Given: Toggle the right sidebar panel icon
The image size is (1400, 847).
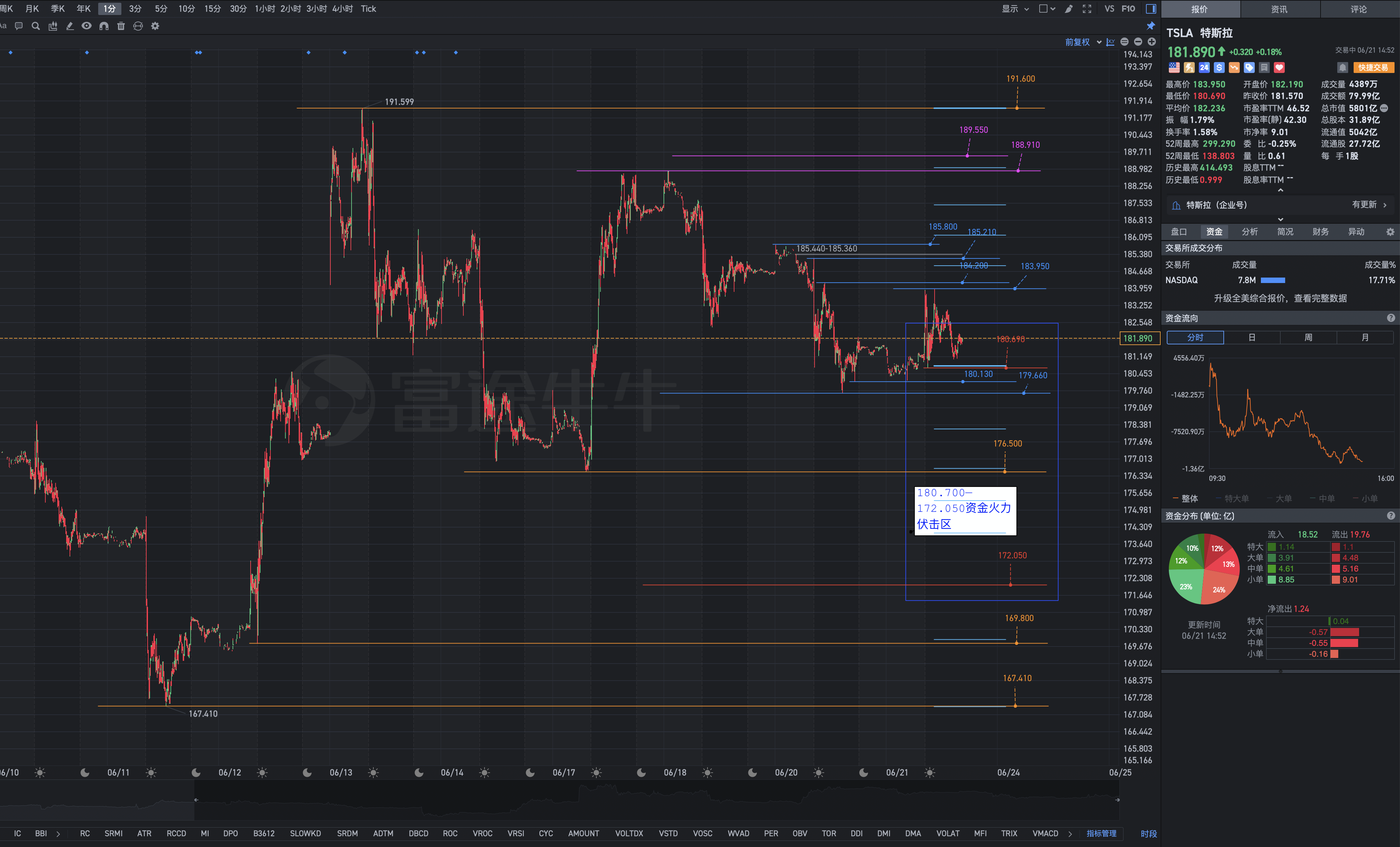Looking at the screenshot, I should pyautogui.click(x=1151, y=9).
